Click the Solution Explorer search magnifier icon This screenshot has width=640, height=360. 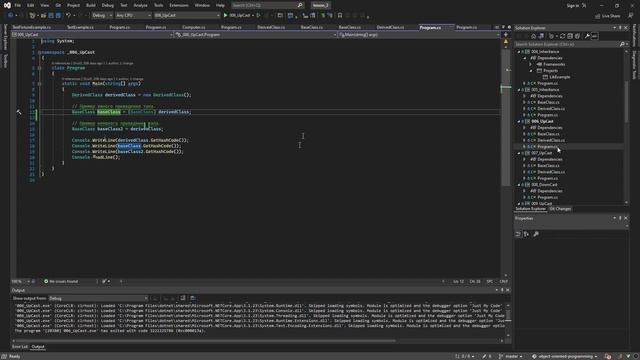coord(622,44)
